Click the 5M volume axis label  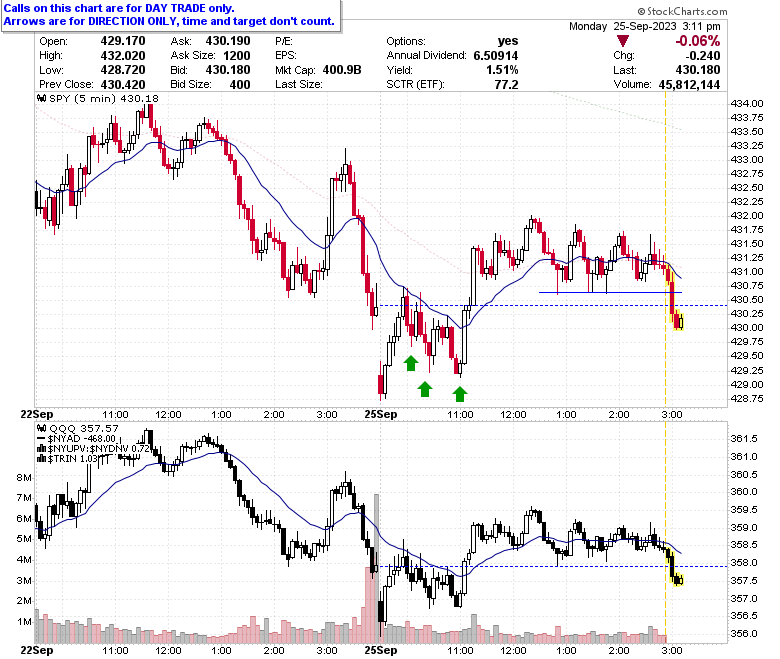pos(24,539)
